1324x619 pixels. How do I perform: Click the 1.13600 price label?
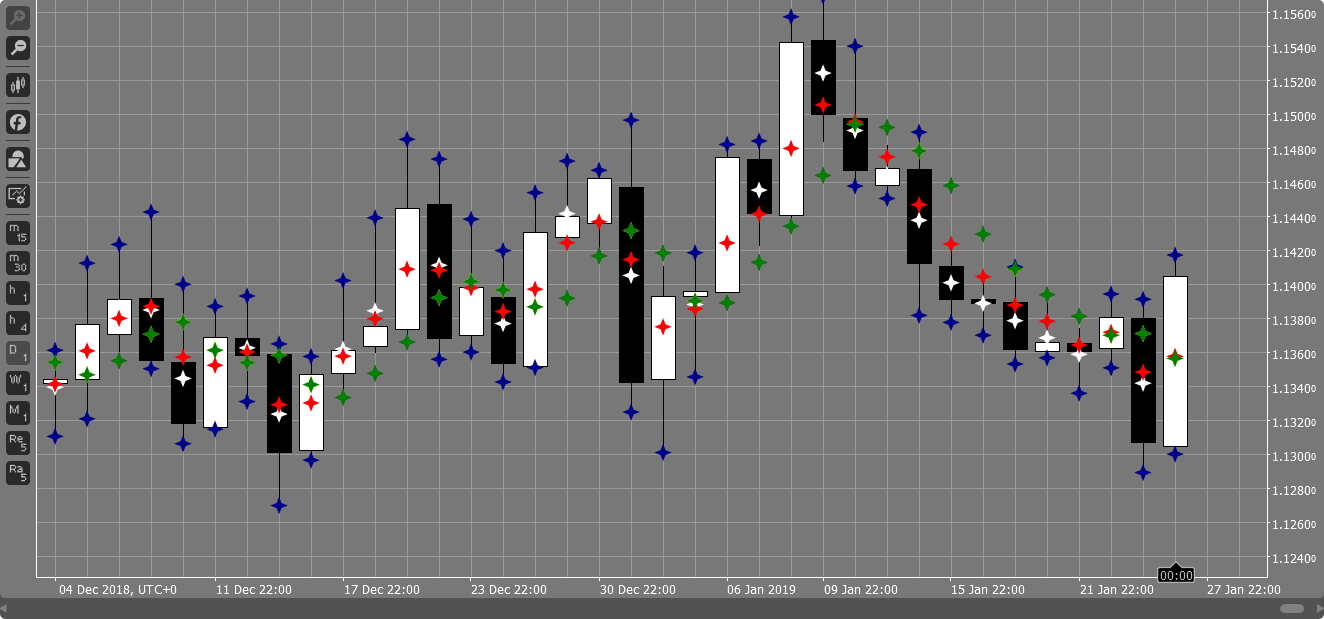[x=1293, y=354]
